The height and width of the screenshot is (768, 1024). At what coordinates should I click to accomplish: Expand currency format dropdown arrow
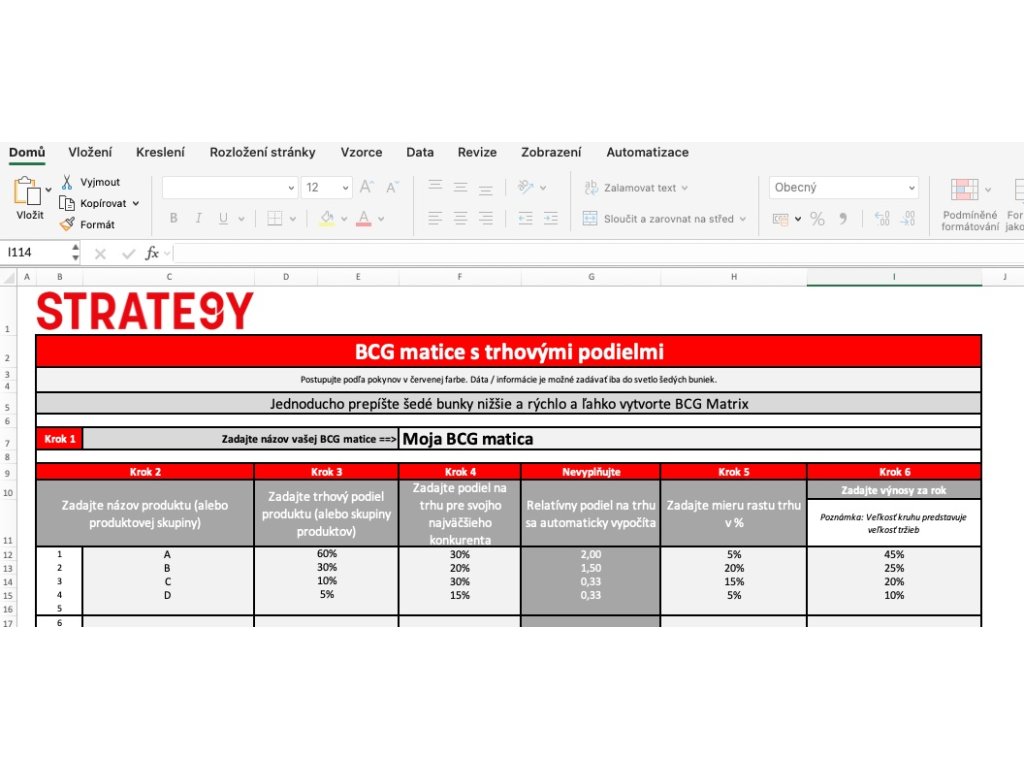pyautogui.click(x=798, y=219)
